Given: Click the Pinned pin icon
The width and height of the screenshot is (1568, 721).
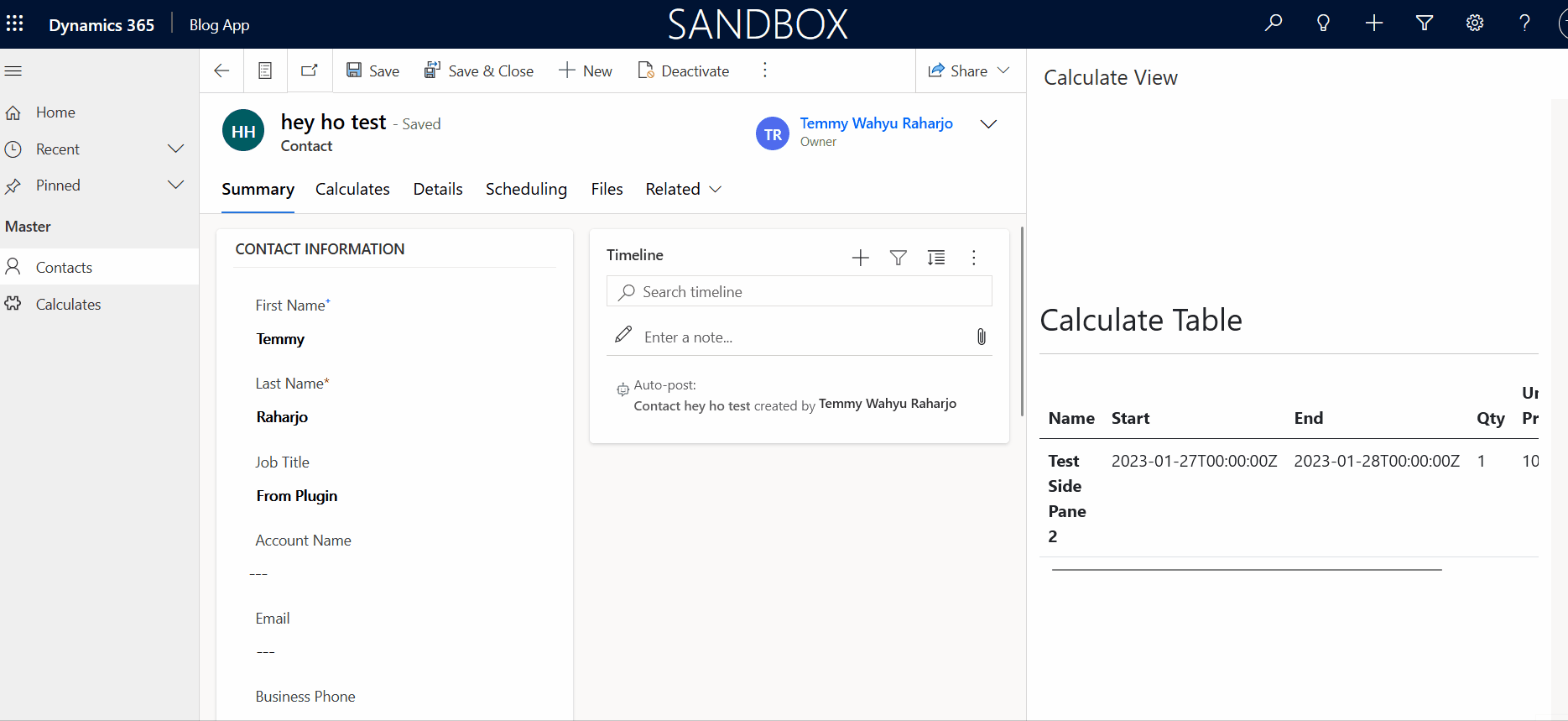Looking at the screenshot, I should 13,185.
